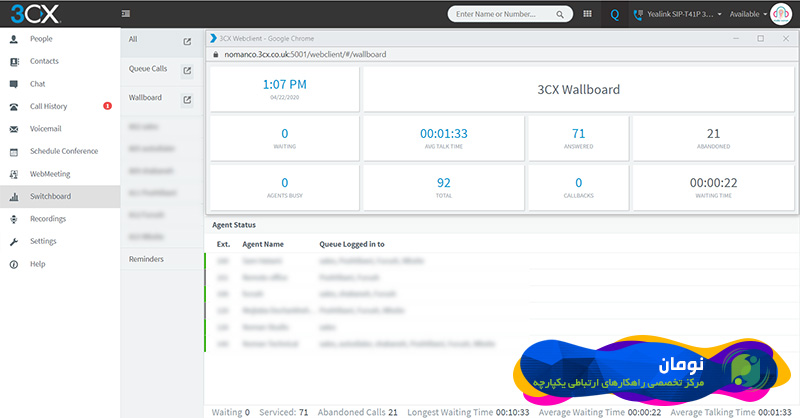The image size is (800, 418).
Task: Click the phone device icon
Action: [638, 14]
